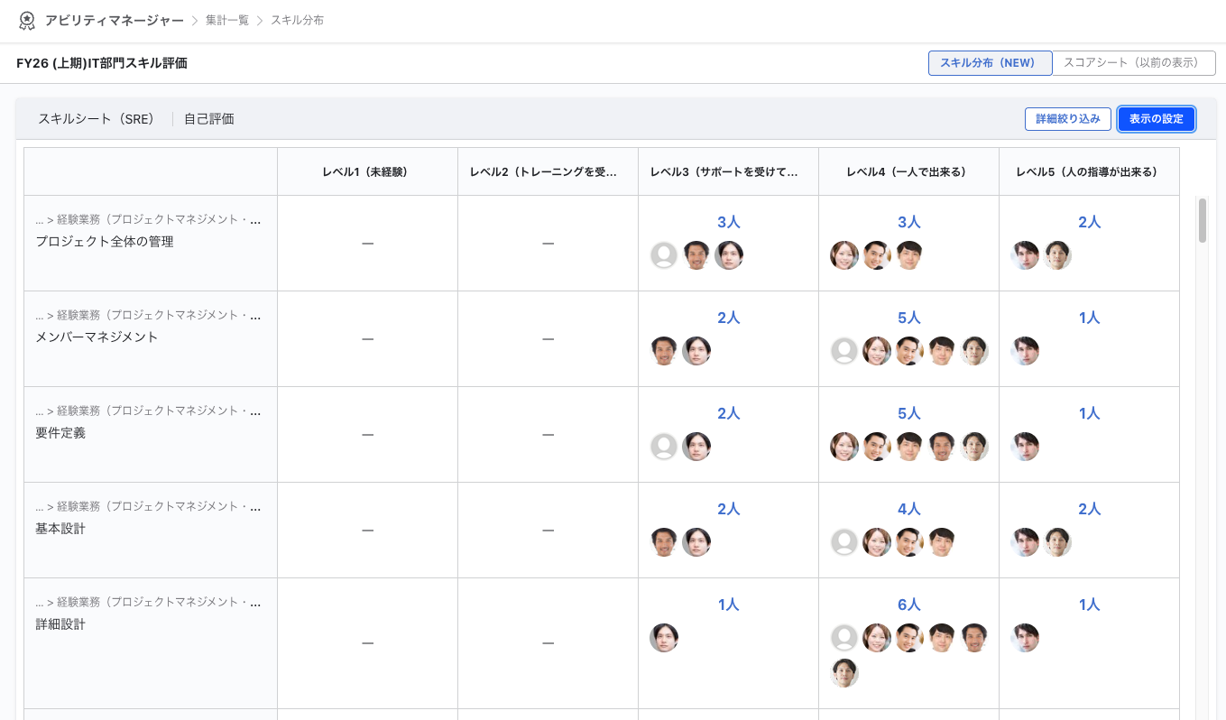Select the 自己評価 label
The height and width of the screenshot is (720, 1226).
209,119
